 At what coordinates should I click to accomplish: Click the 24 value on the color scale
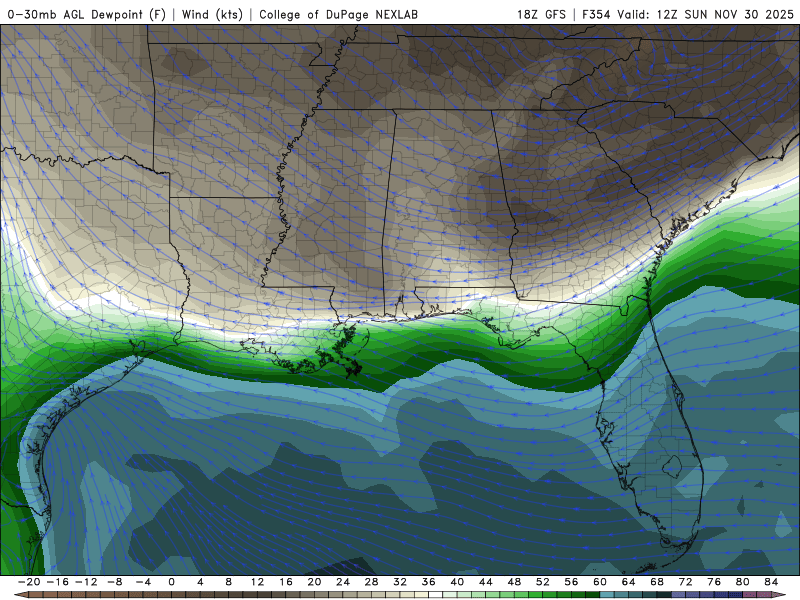click(343, 582)
